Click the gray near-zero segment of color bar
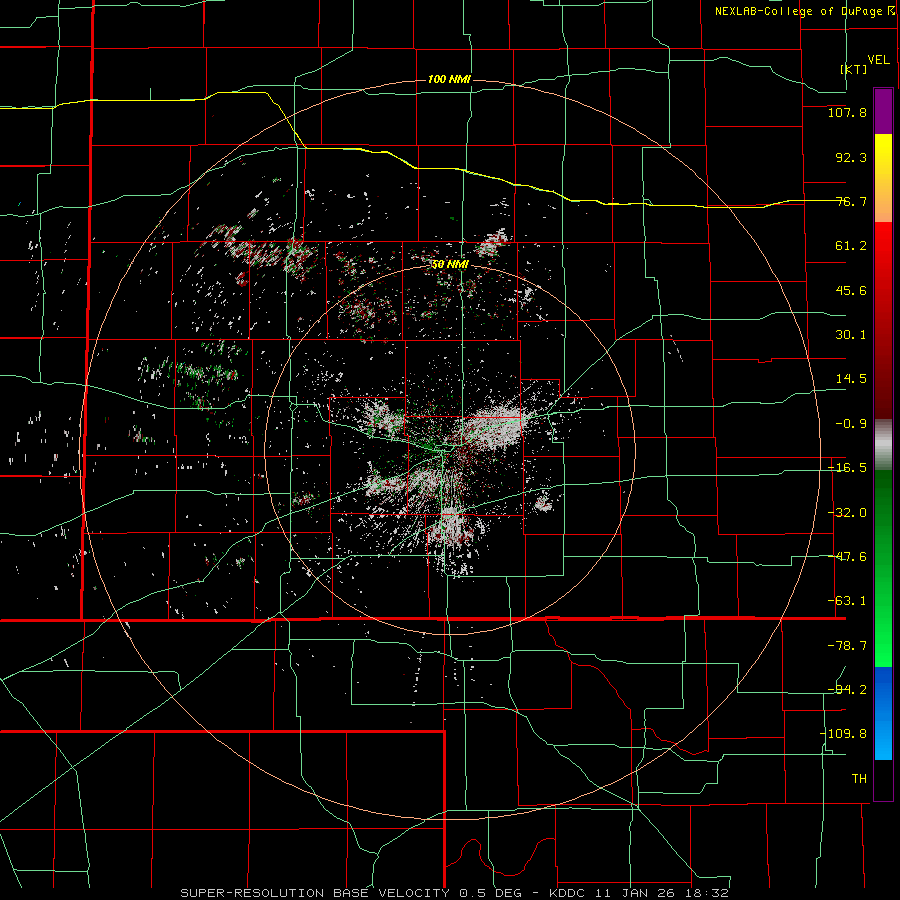Viewport: 900px width, 900px height. [x=883, y=445]
